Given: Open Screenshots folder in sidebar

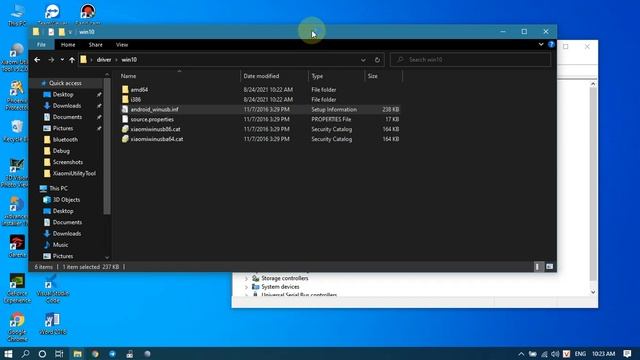Looking at the screenshot, I should click(x=67, y=162).
